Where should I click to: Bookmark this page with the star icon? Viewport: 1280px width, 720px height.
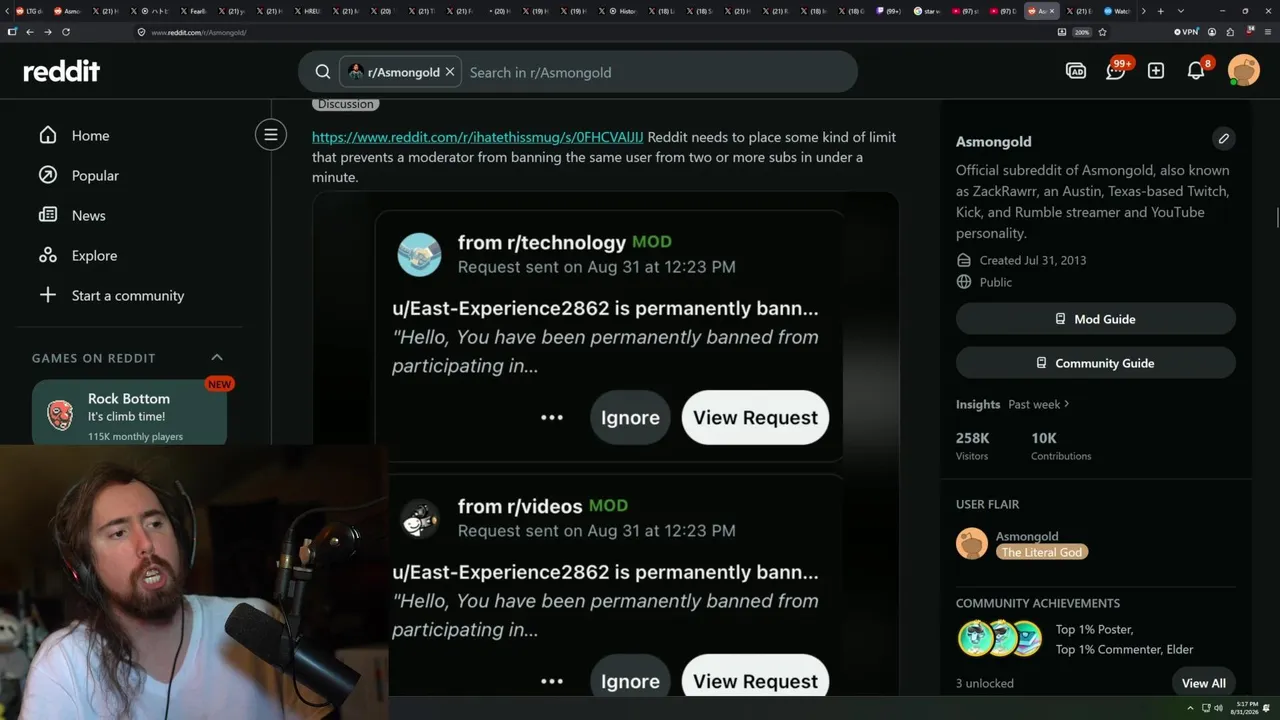[x=1103, y=32]
